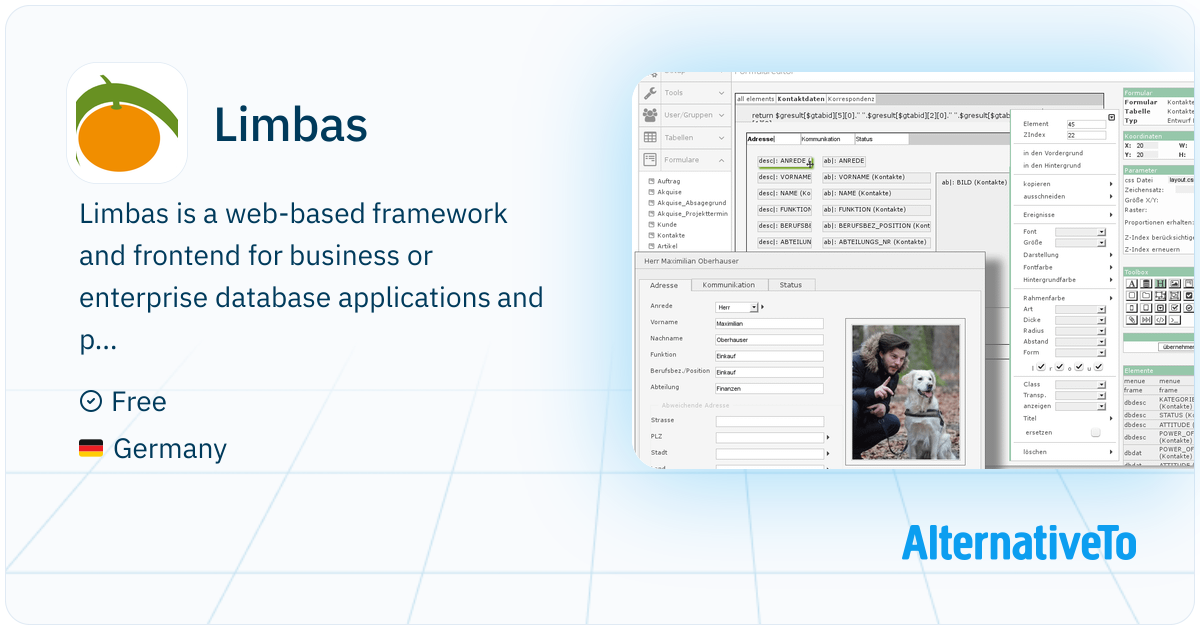Screen dimensions: 1200x630
Task: Collapse the Formulare sidebar section chevron
Action: tap(722, 159)
